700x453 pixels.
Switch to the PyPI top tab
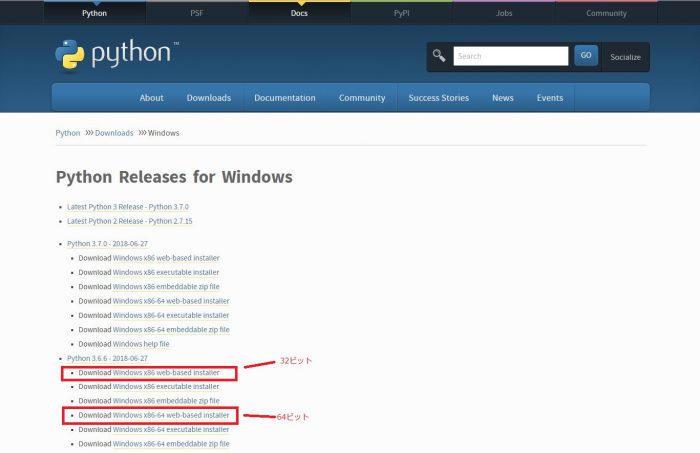click(401, 13)
